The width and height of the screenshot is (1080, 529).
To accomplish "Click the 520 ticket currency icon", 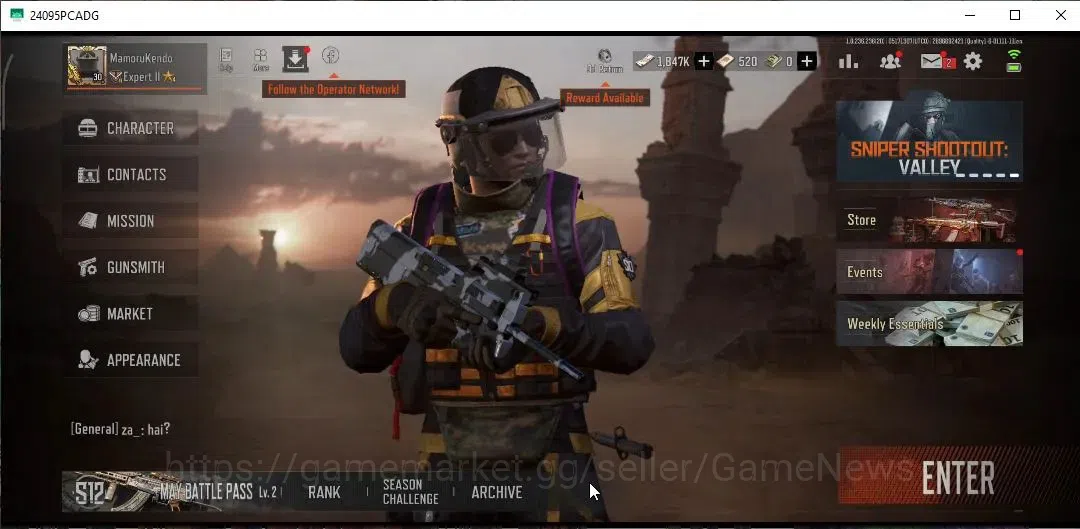I will click(725, 61).
